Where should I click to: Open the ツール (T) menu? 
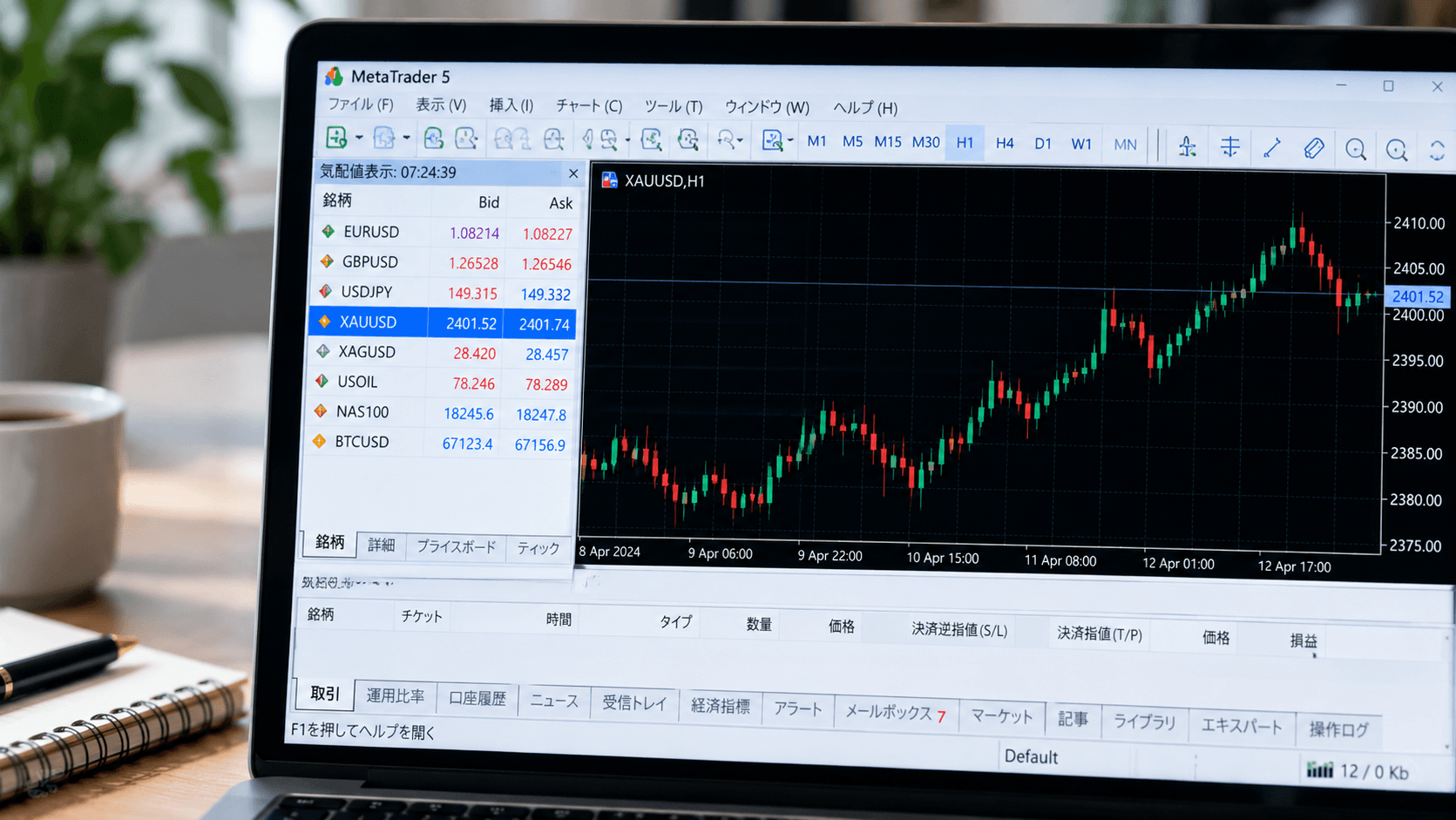[x=673, y=106]
